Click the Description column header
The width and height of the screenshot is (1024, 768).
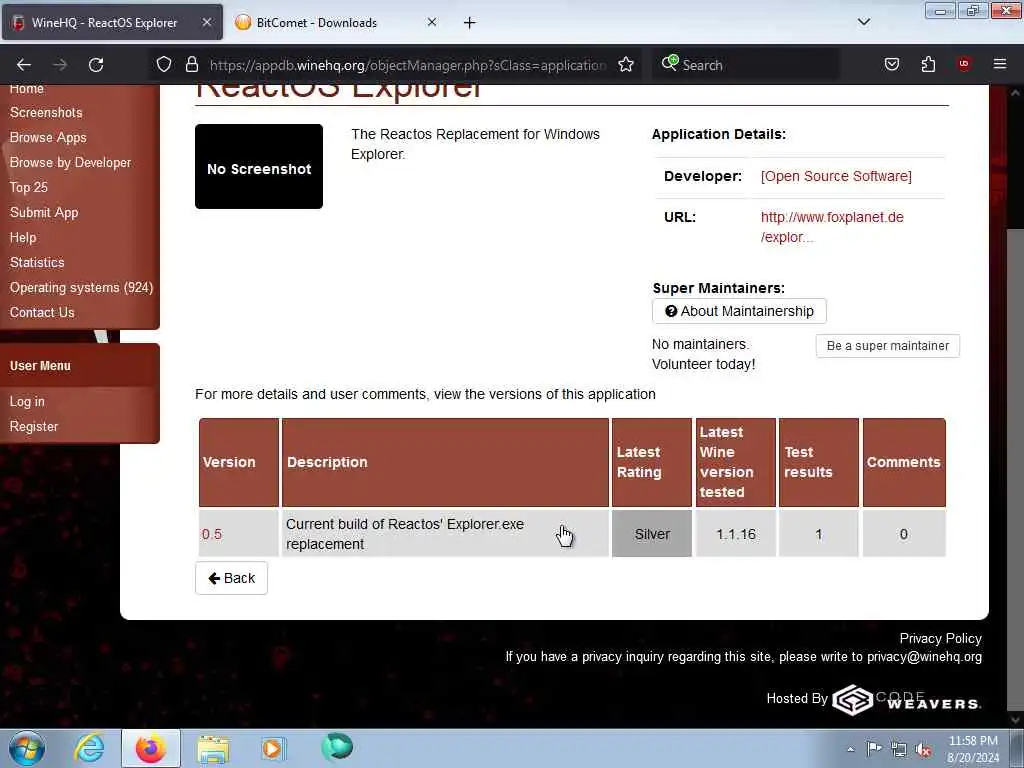(x=445, y=462)
